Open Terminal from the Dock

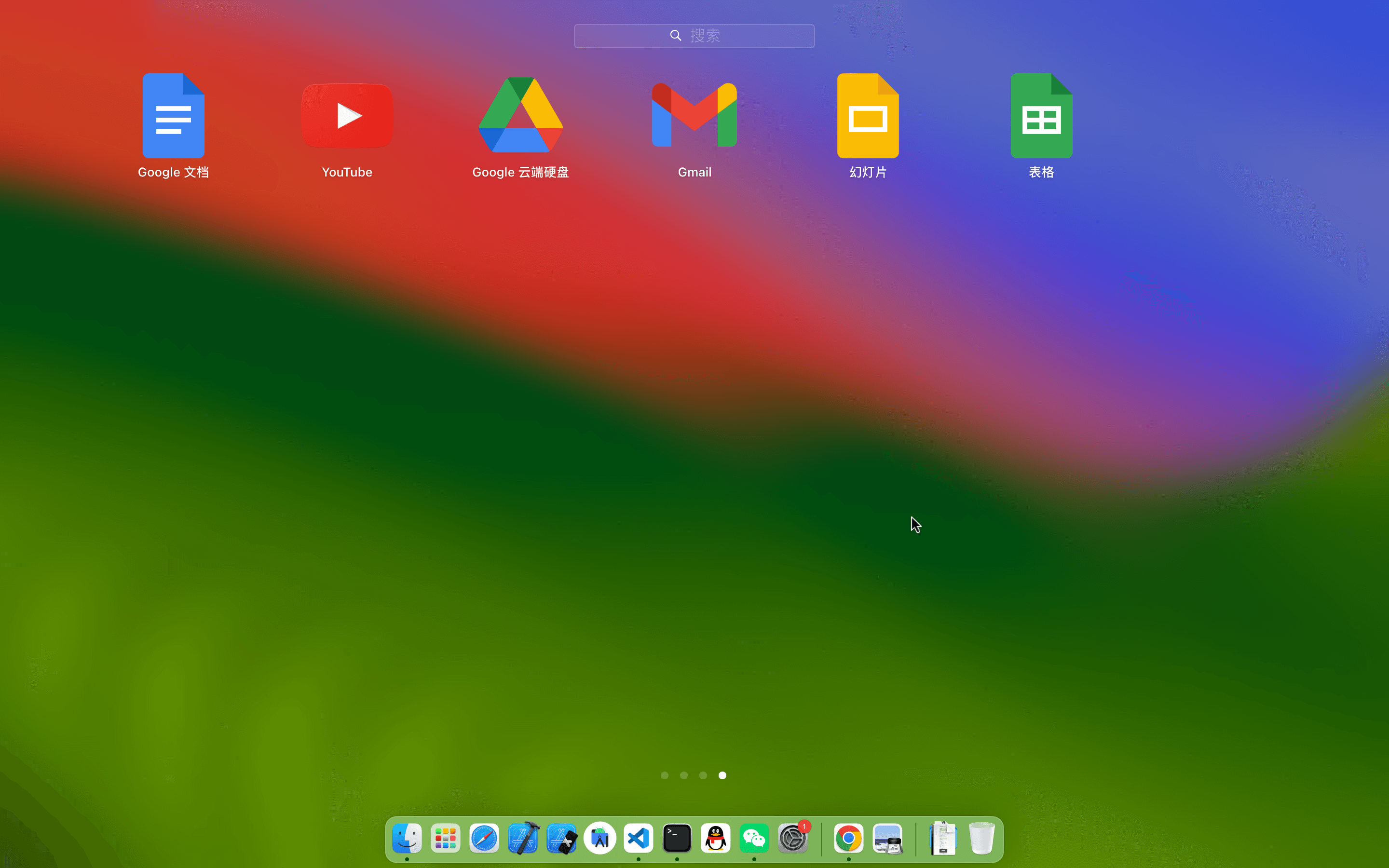(677, 839)
